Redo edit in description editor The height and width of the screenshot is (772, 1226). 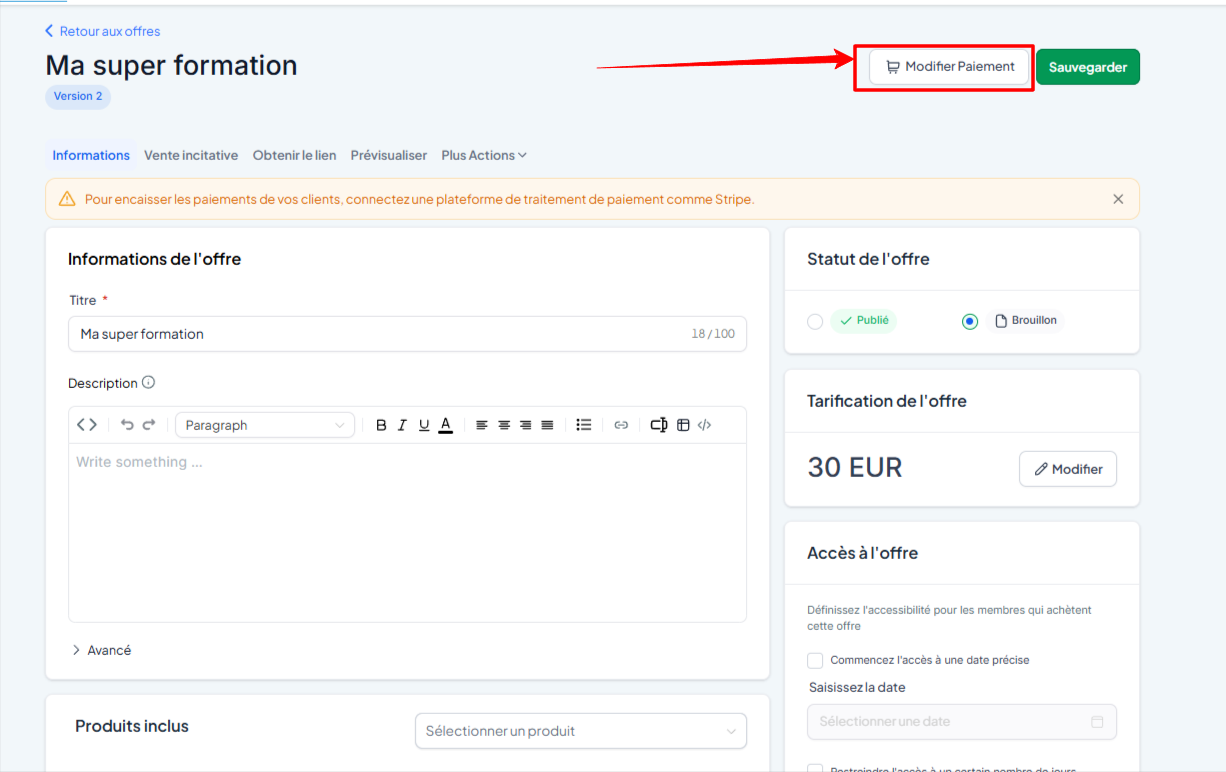(149, 425)
